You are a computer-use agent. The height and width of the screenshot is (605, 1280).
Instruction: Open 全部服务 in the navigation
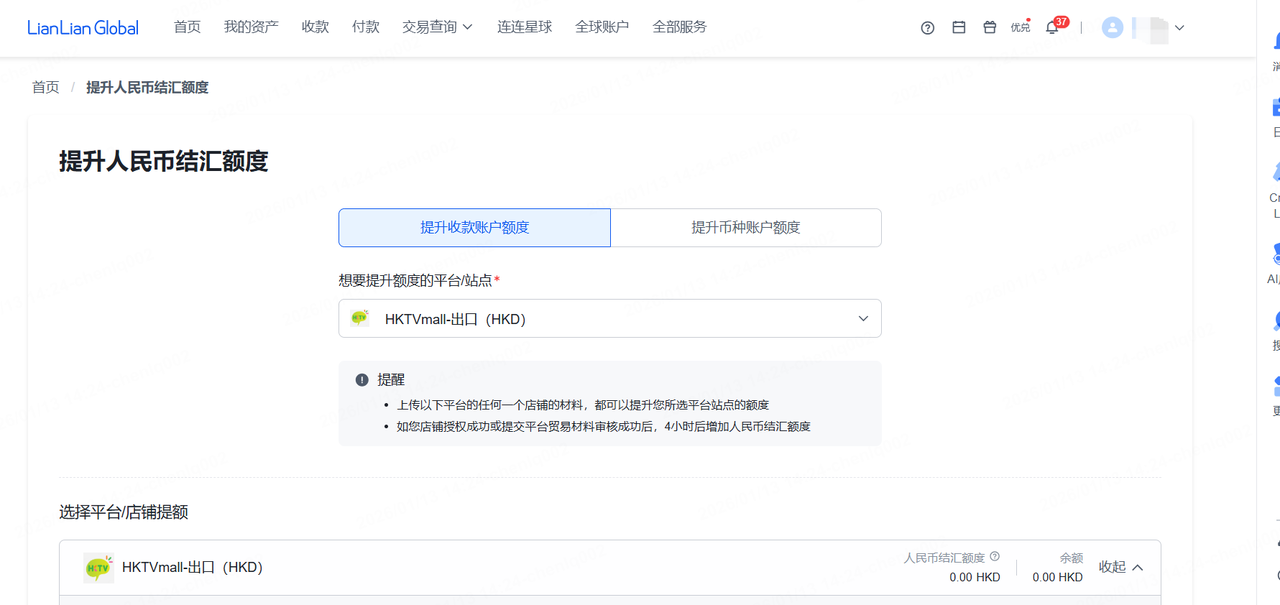tap(679, 28)
